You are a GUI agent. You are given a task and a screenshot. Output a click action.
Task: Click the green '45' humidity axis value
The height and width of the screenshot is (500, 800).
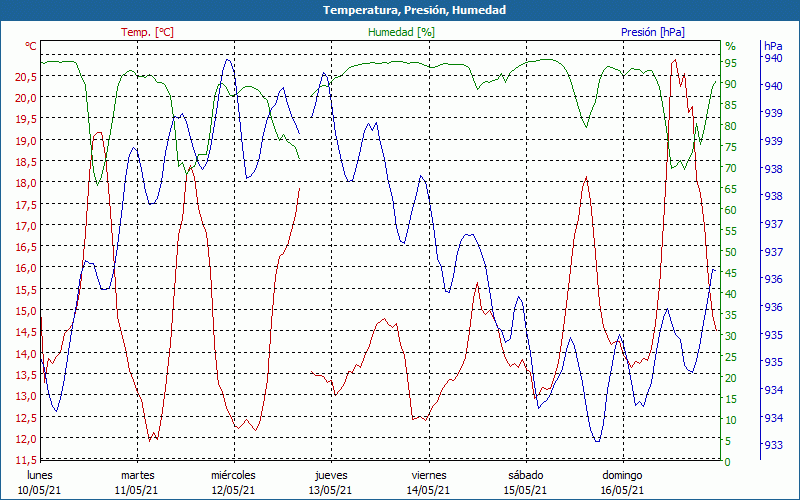pyautogui.click(x=731, y=272)
